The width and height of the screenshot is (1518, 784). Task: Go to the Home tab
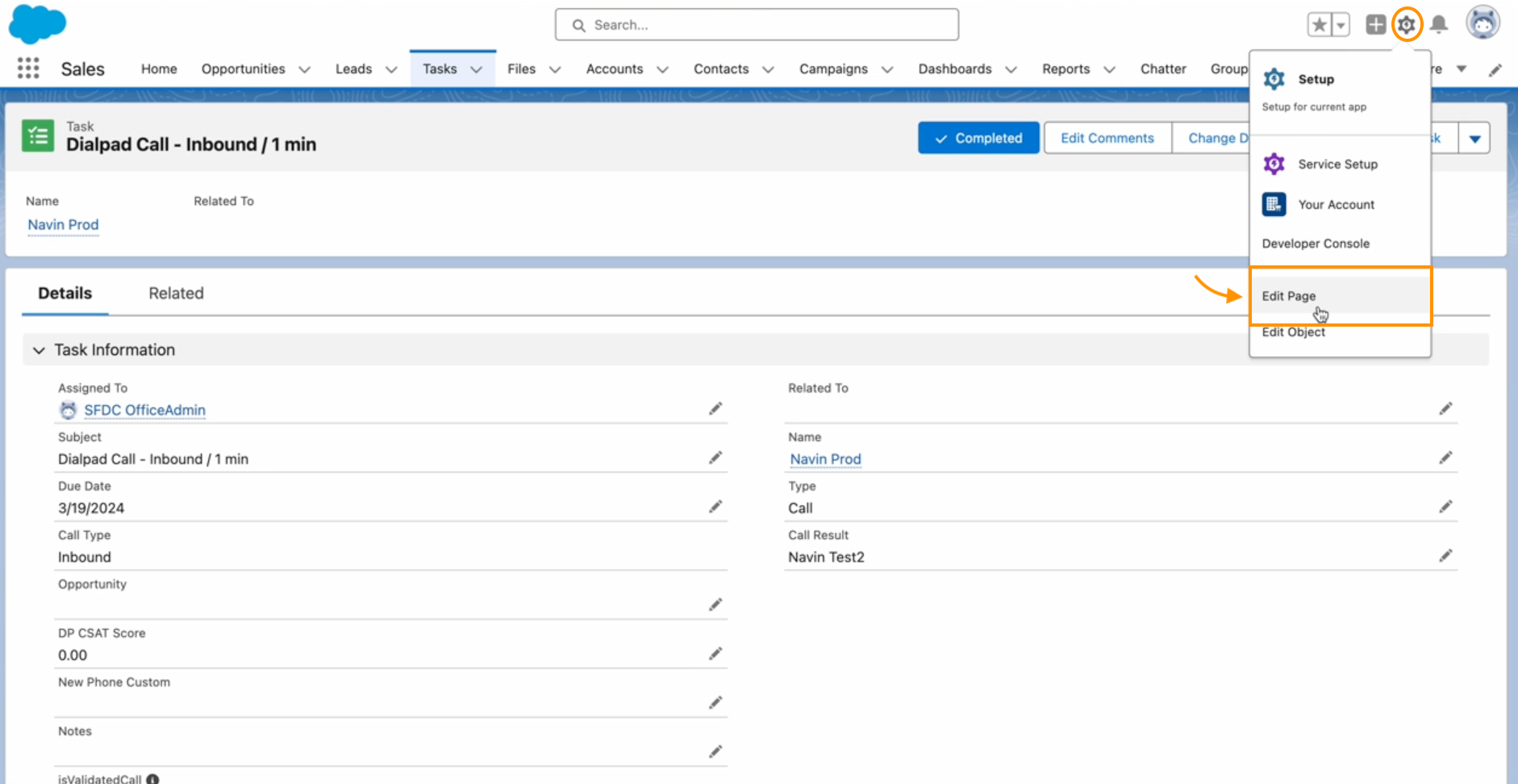click(159, 69)
